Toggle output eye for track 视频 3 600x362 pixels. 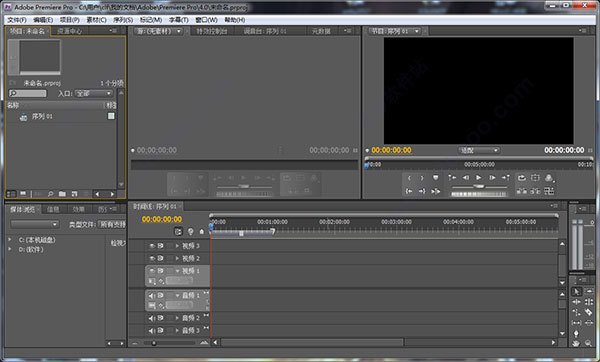[x=152, y=246]
